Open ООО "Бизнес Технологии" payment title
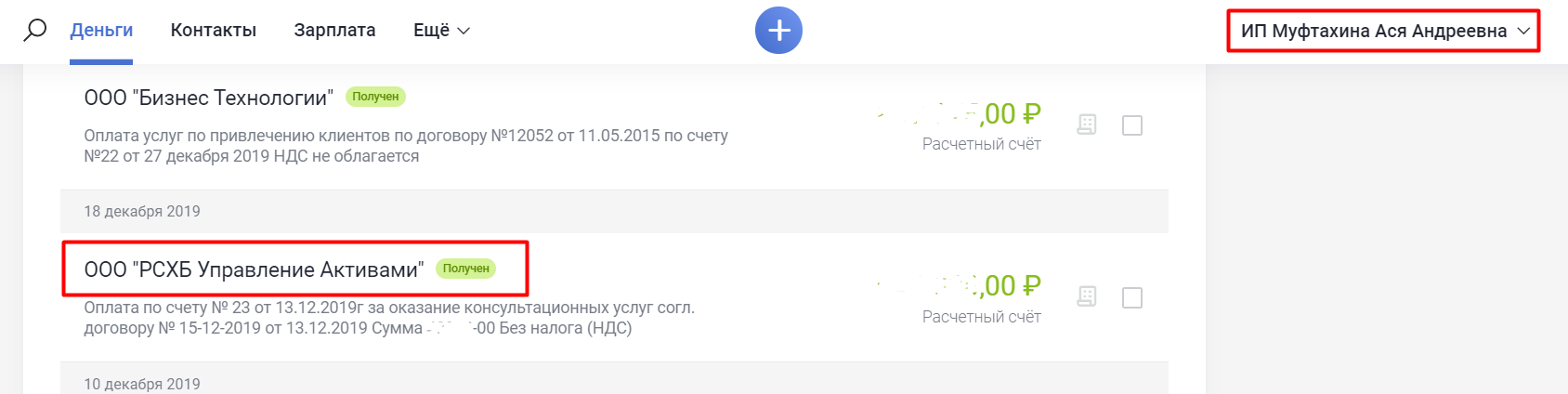 point(208,98)
